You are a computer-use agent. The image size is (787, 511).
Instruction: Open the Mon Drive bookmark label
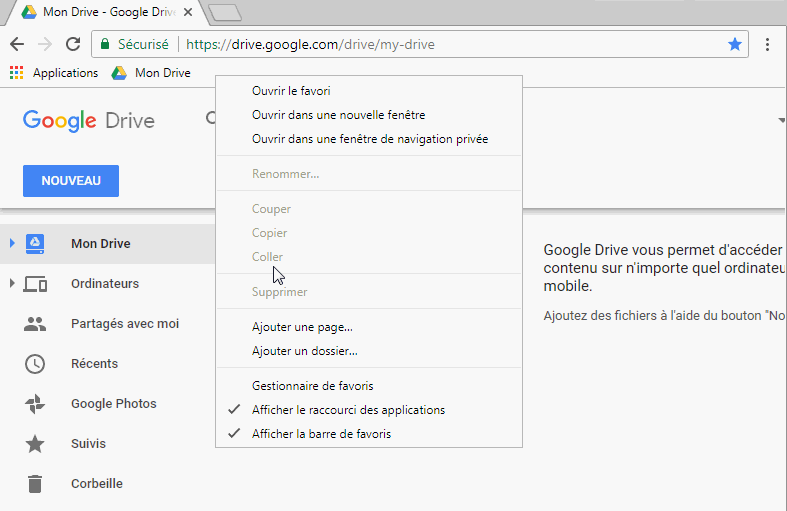(x=163, y=73)
